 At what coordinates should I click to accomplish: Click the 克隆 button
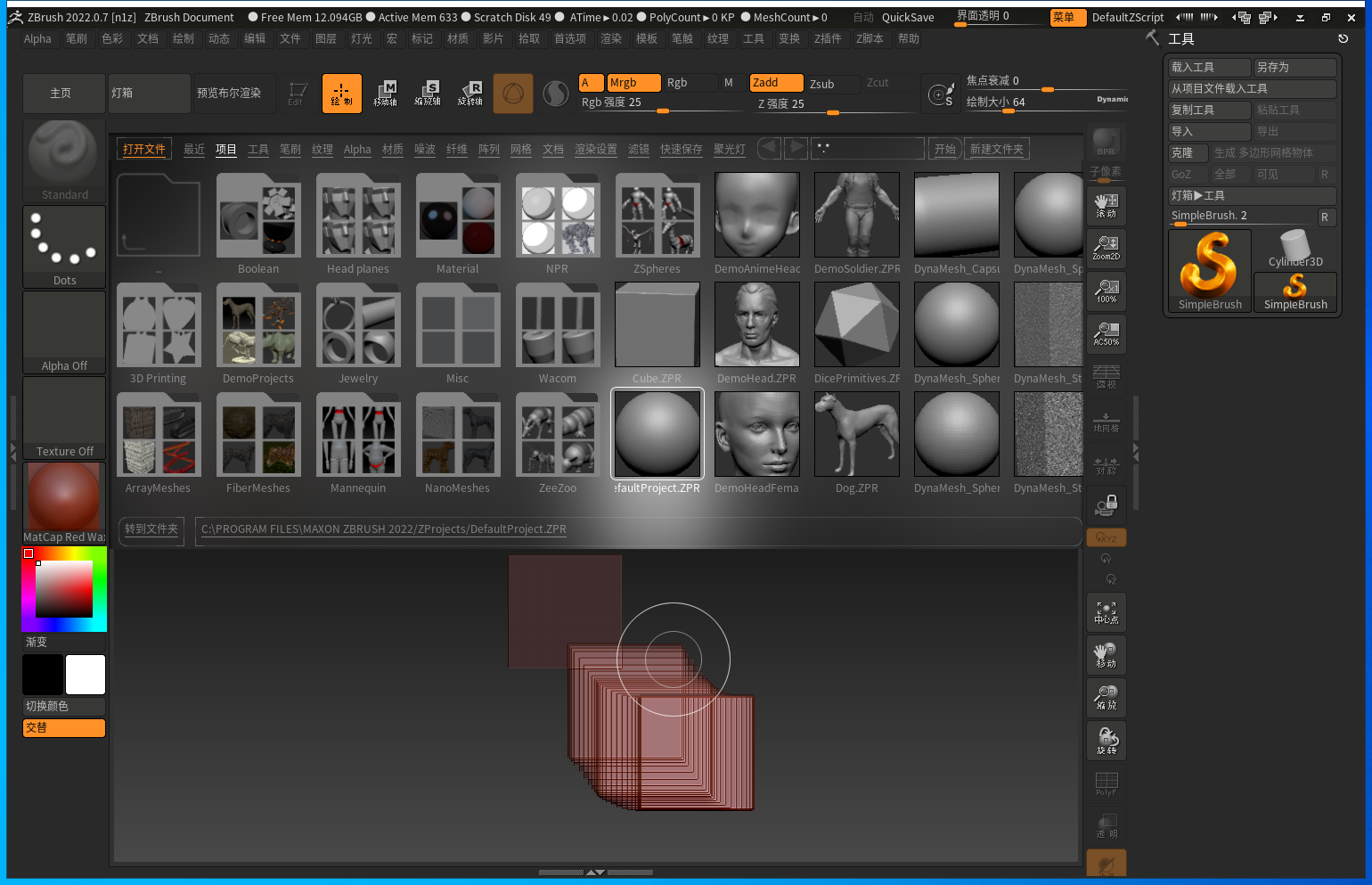[1188, 153]
